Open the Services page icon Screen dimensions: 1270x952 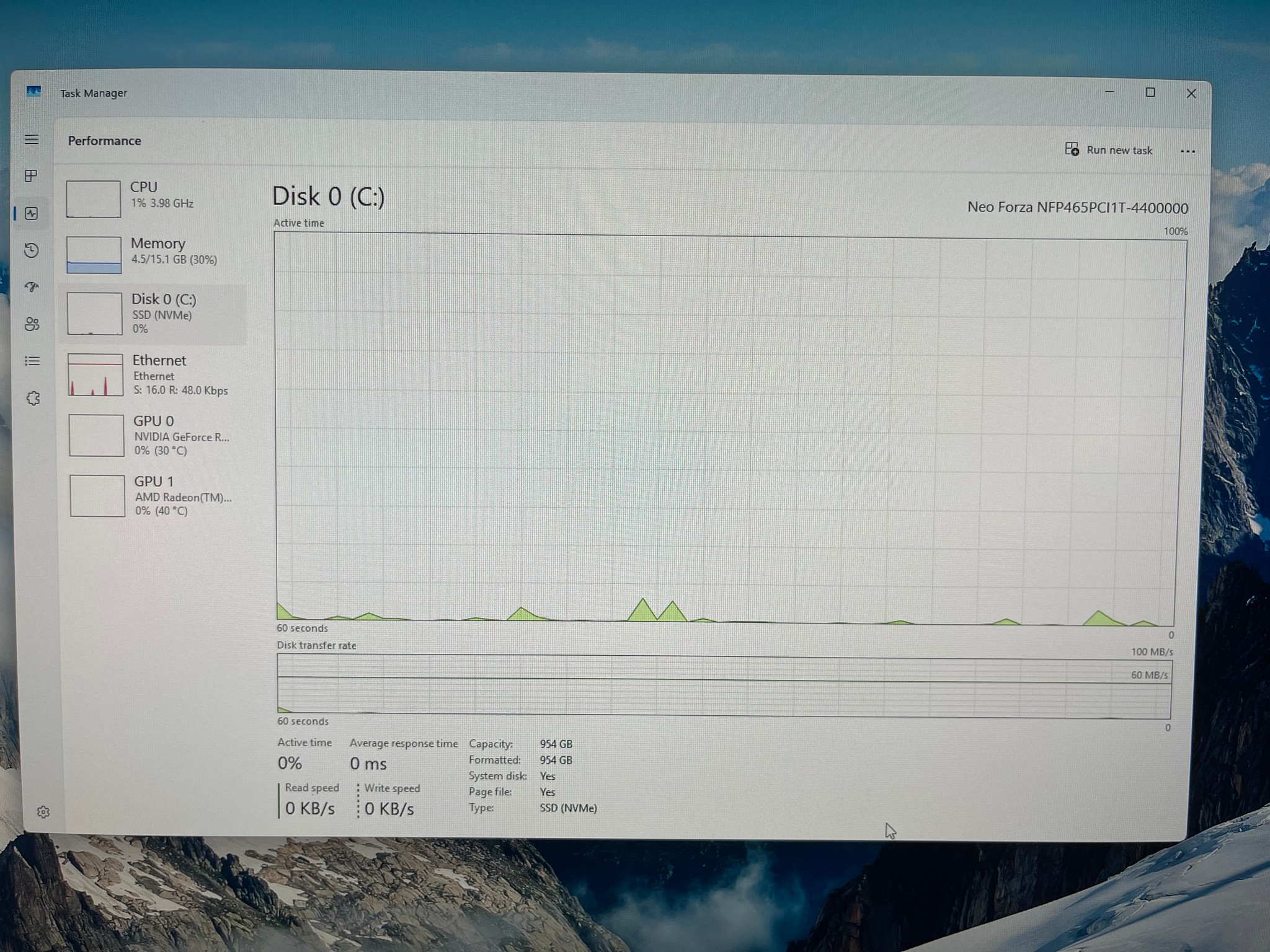(33, 399)
